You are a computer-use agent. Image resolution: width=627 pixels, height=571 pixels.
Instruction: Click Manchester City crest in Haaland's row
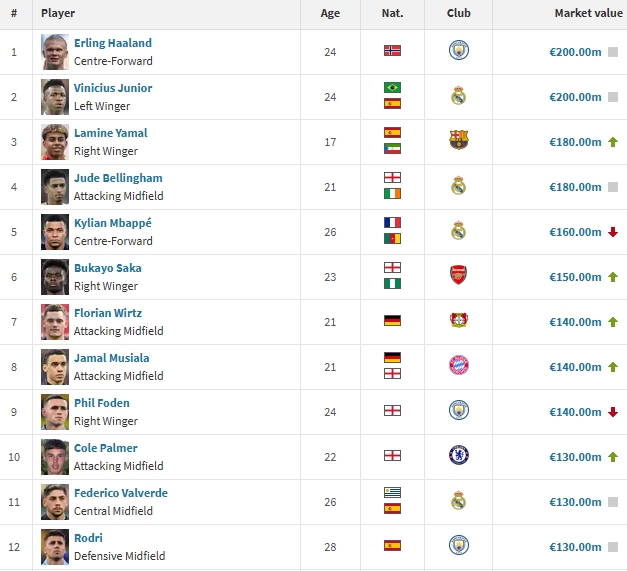458,51
